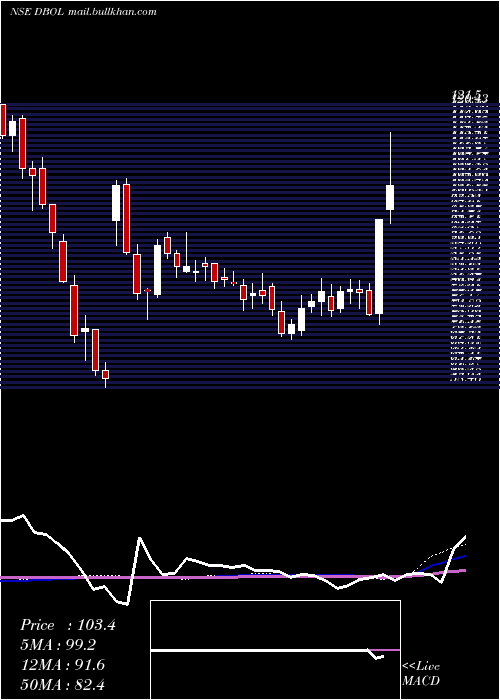Click the top price label 124.5 on axis
This screenshot has height=700, width=500.
[x=467, y=94]
